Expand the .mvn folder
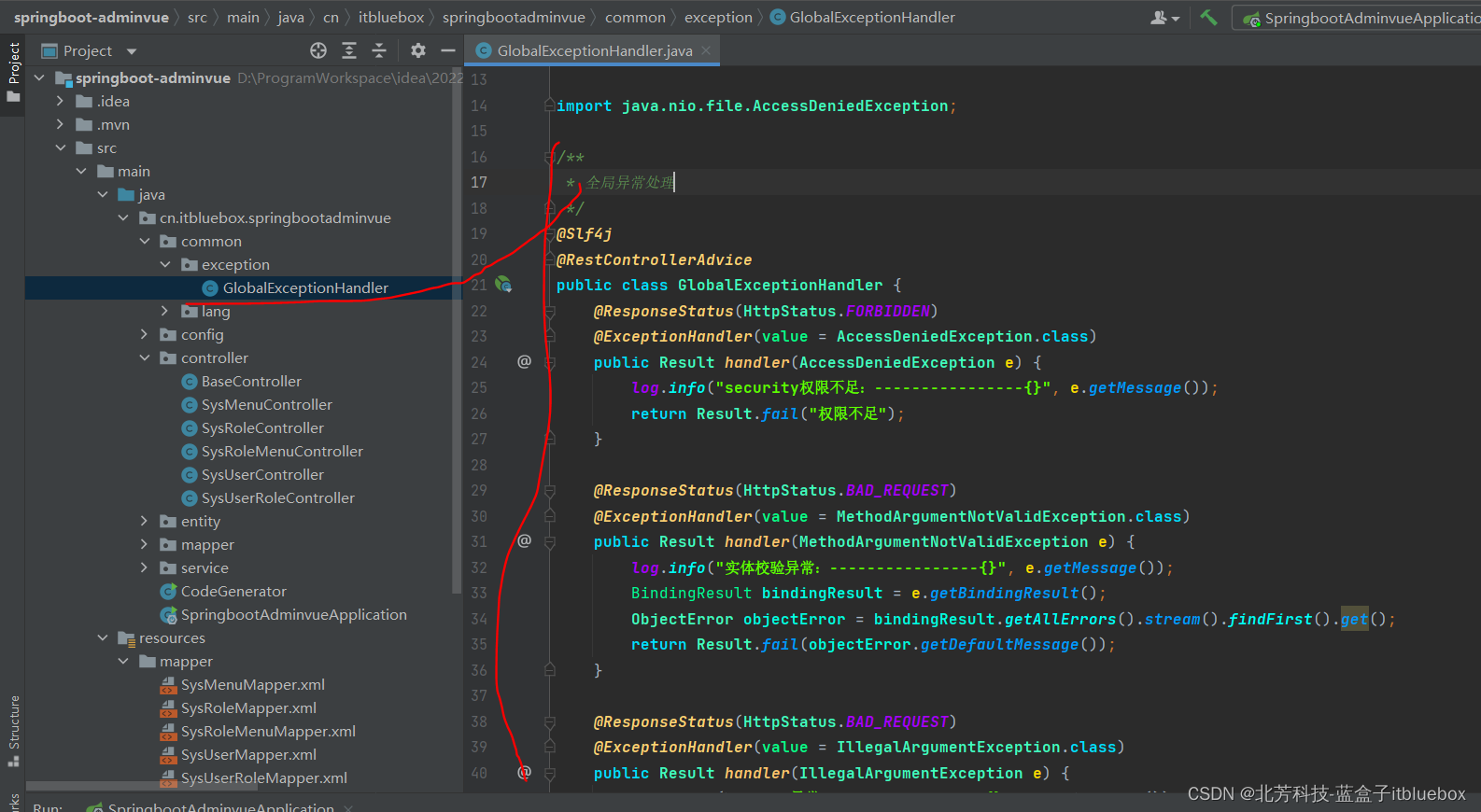Screen dimensions: 1481x812 coord(60,124)
